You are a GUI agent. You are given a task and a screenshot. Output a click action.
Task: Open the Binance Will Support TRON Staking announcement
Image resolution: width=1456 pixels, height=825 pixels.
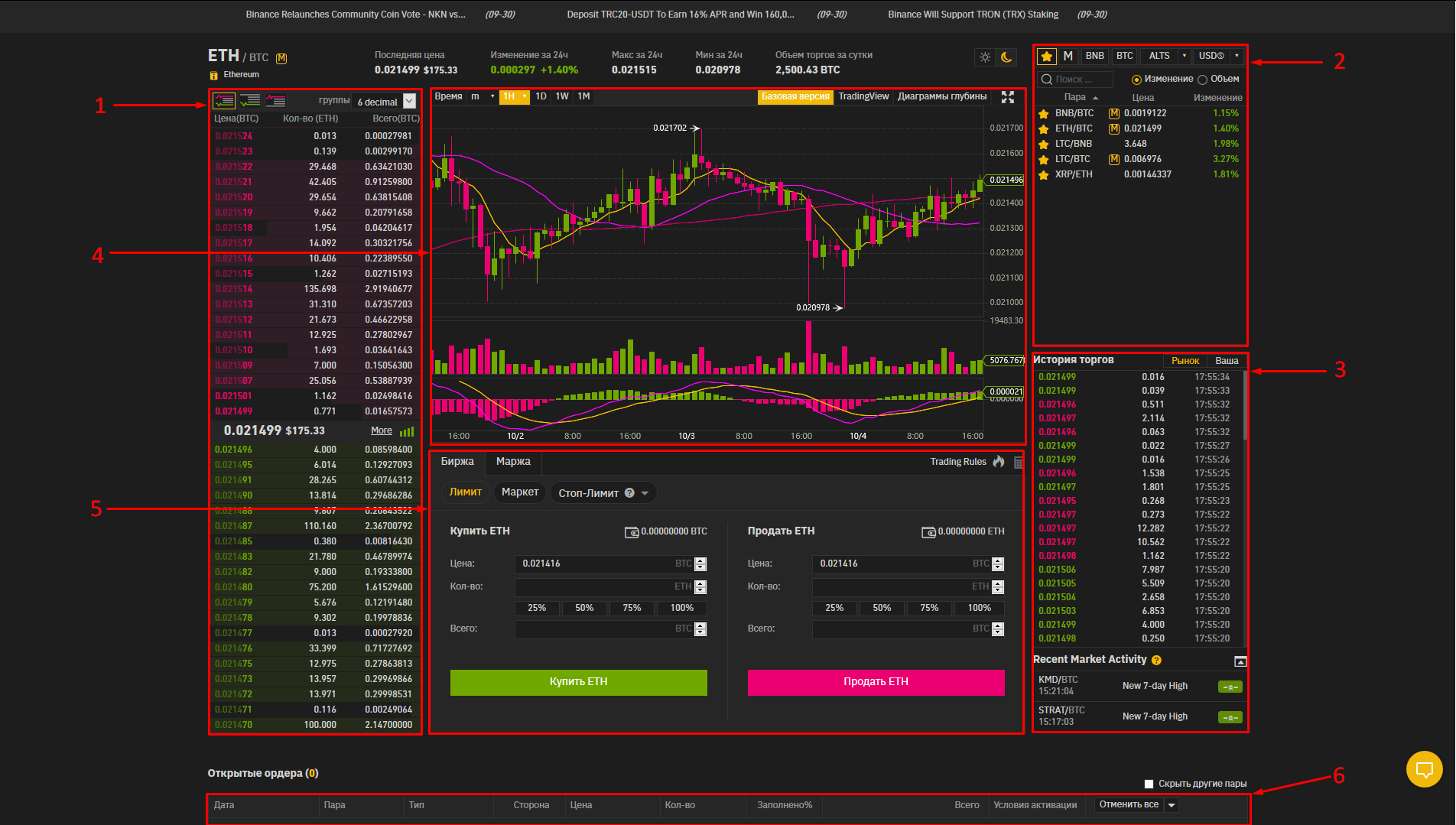click(973, 15)
